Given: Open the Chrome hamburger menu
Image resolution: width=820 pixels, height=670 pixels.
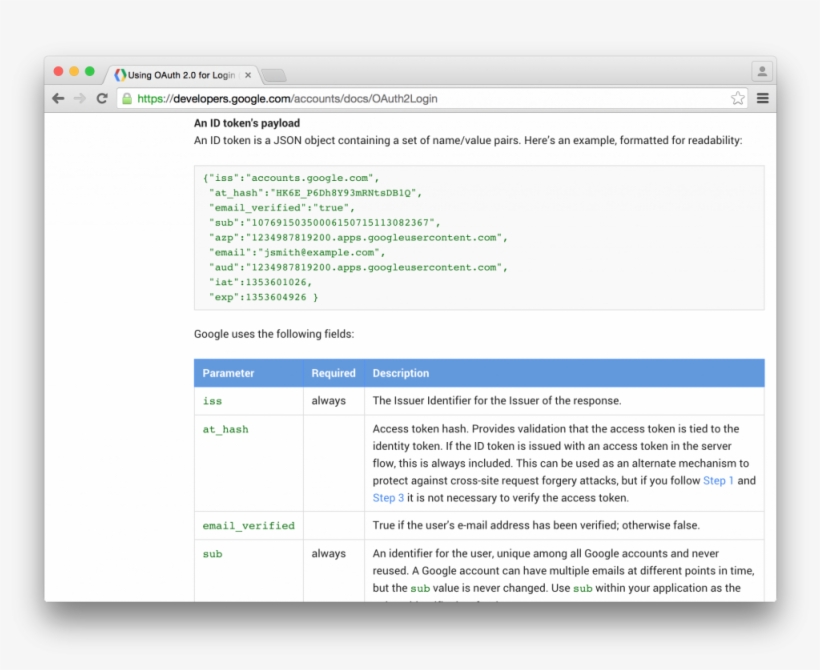Looking at the screenshot, I should [x=762, y=98].
